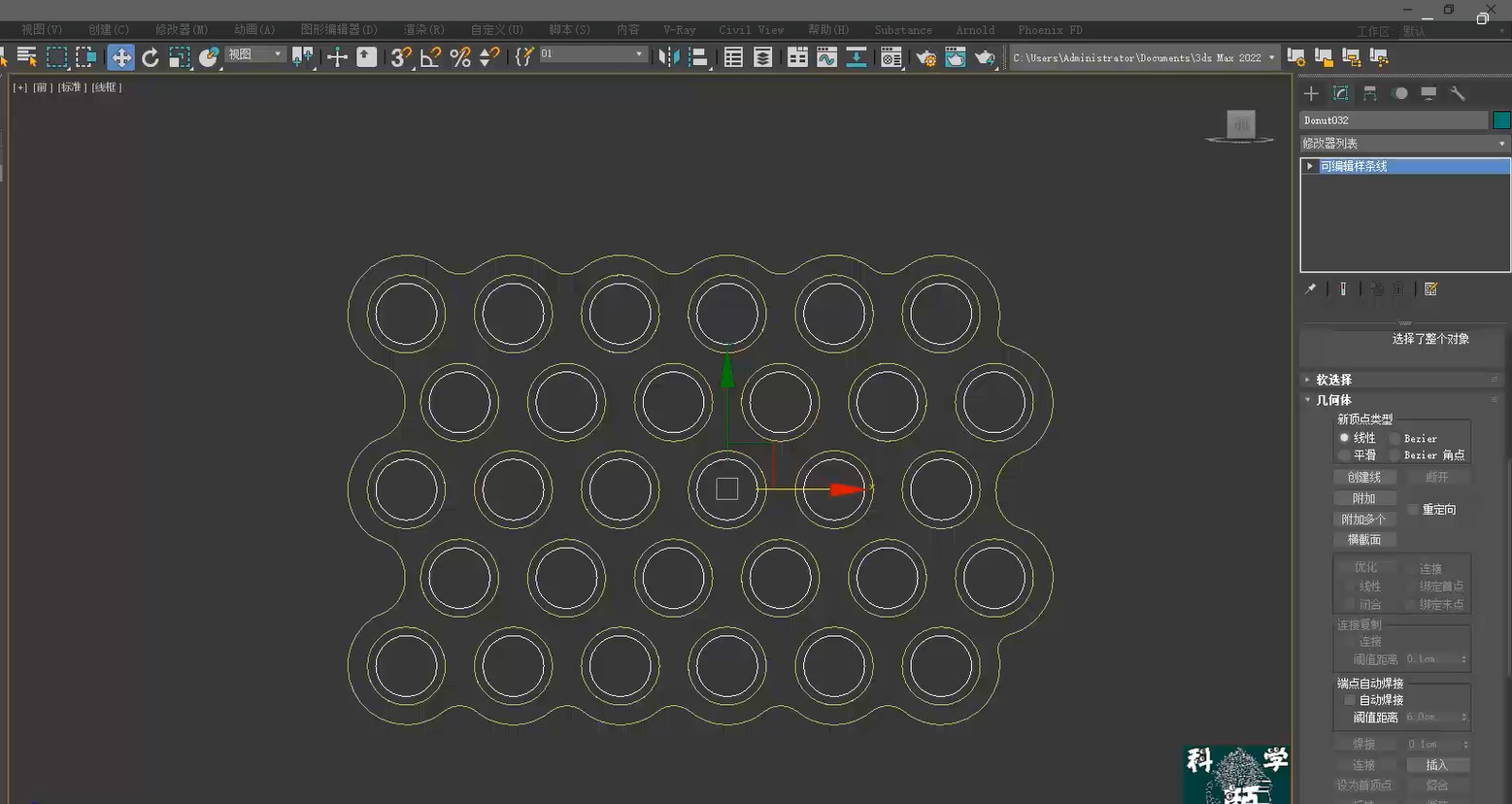Enable the Angle Snap toggle

pos(430,57)
